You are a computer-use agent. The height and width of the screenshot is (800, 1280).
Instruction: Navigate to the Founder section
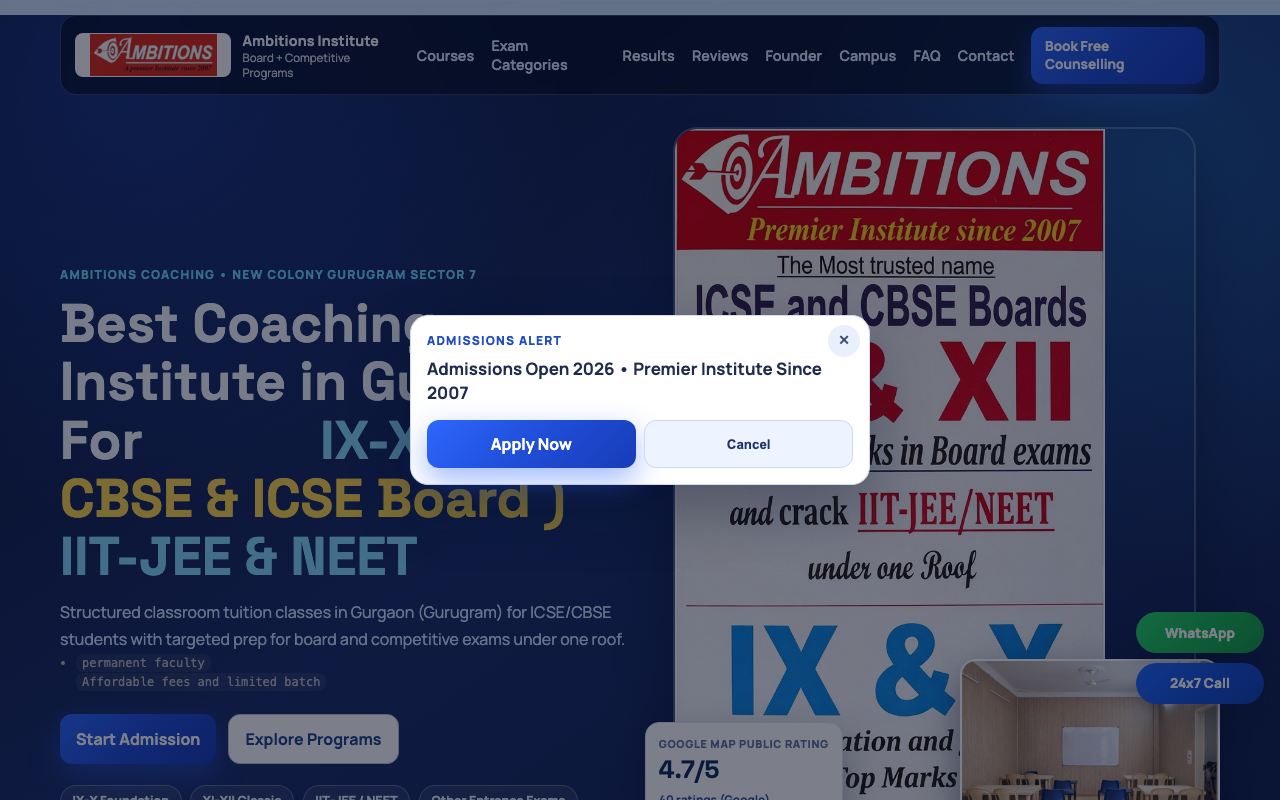tap(793, 56)
